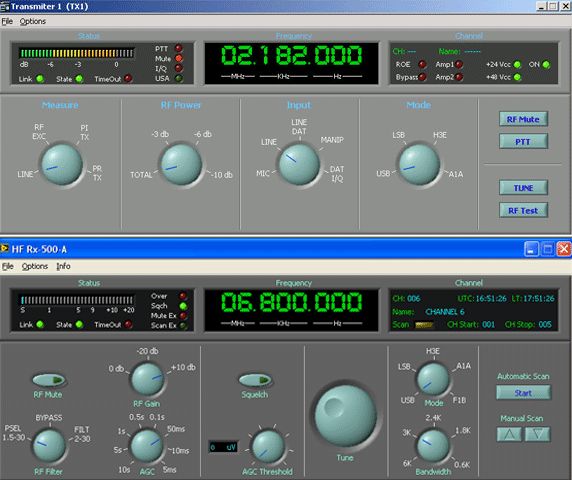The width and height of the screenshot is (572, 480).
Task: Click the TUNE button
Action: (523, 188)
